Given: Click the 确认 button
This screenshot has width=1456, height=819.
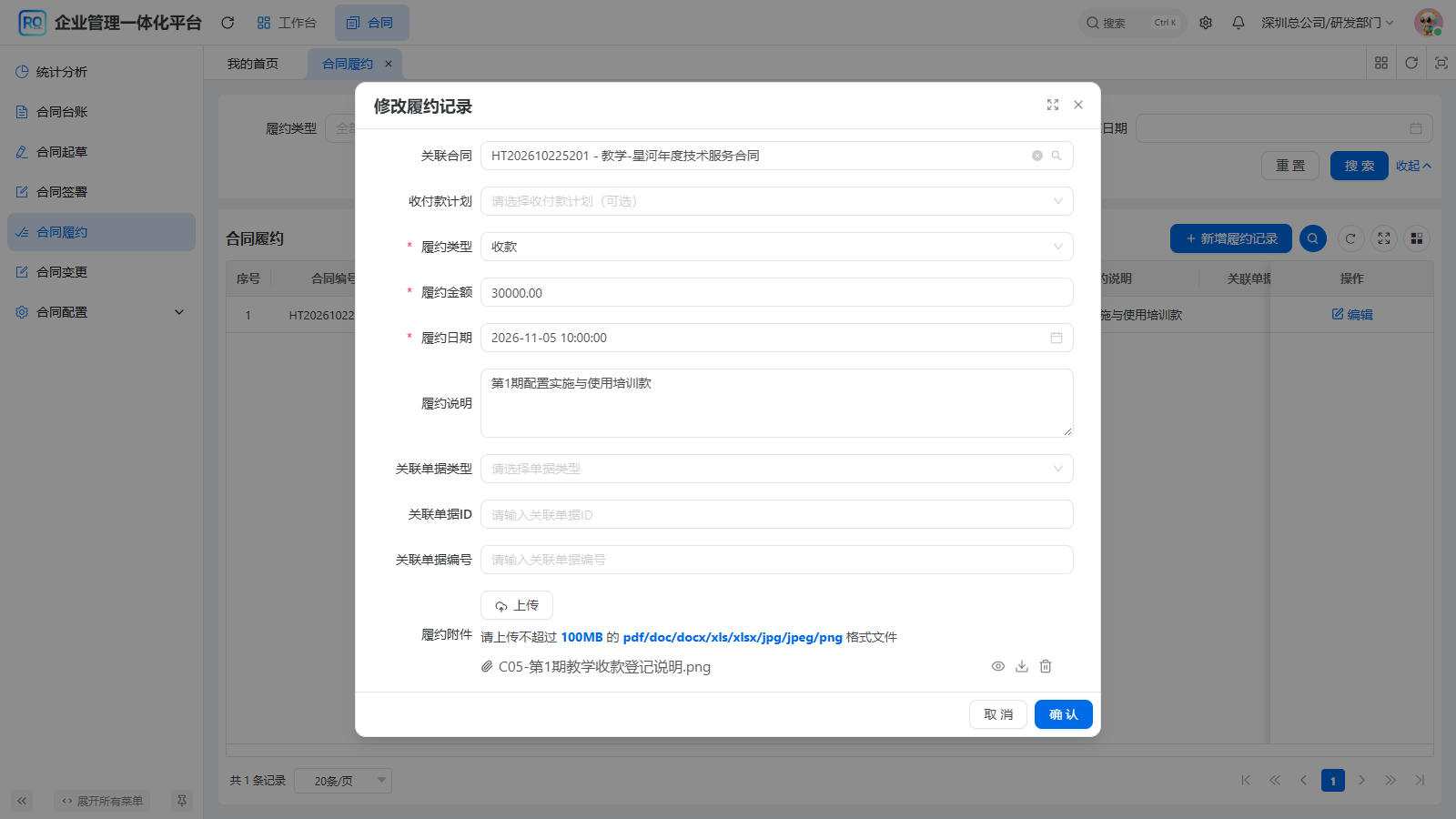Looking at the screenshot, I should coord(1064,714).
